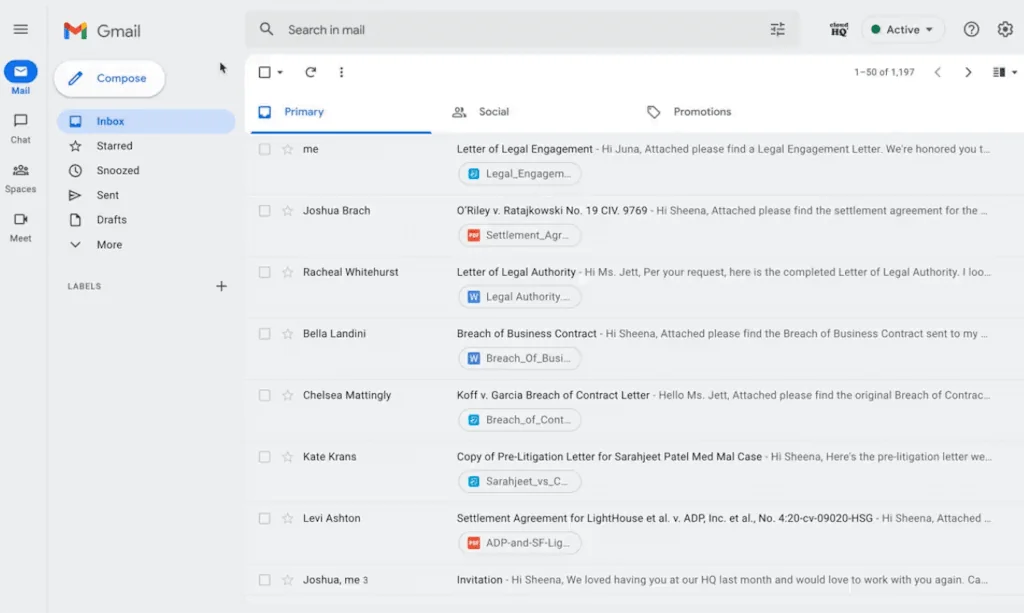Open the Active status dropdown
Viewport: 1024px width, 613px height.
click(x=900, y=29)
